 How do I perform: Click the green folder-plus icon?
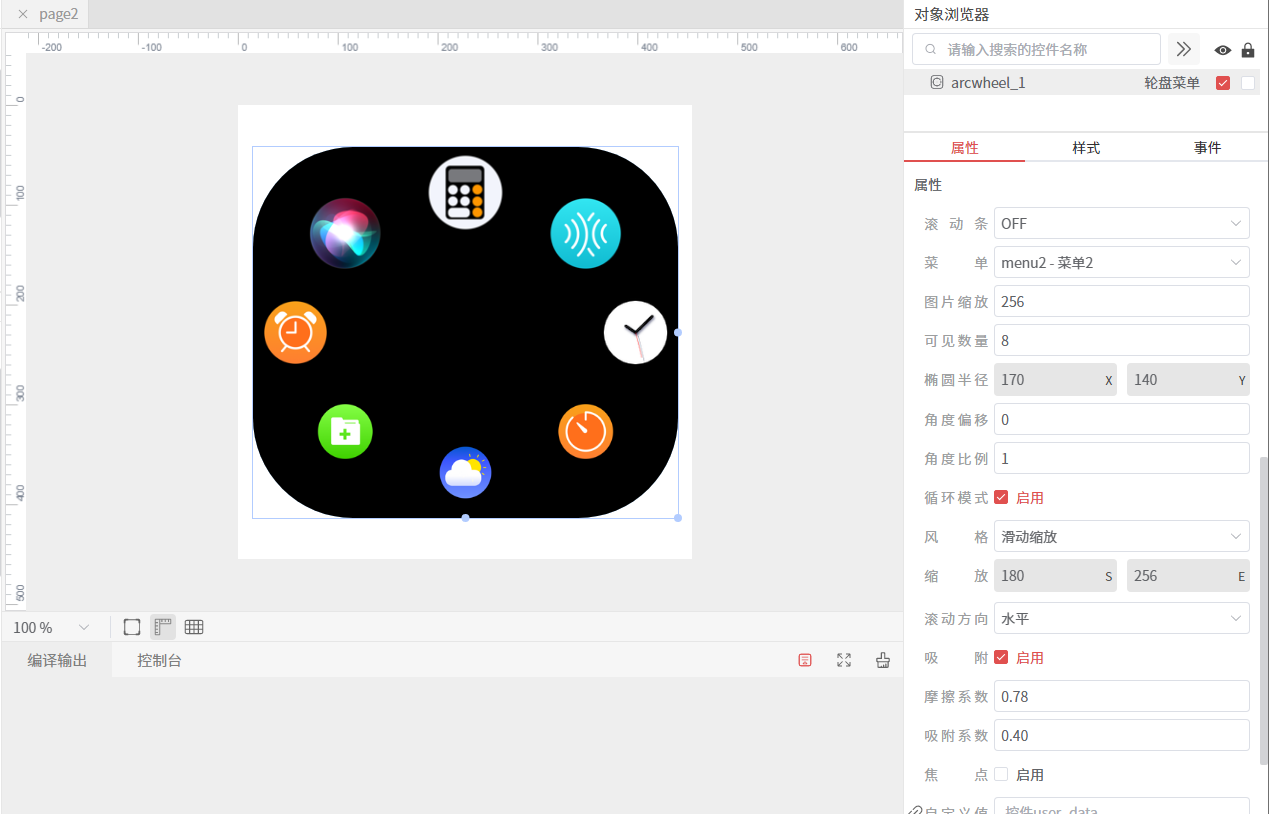click(345, 432)
